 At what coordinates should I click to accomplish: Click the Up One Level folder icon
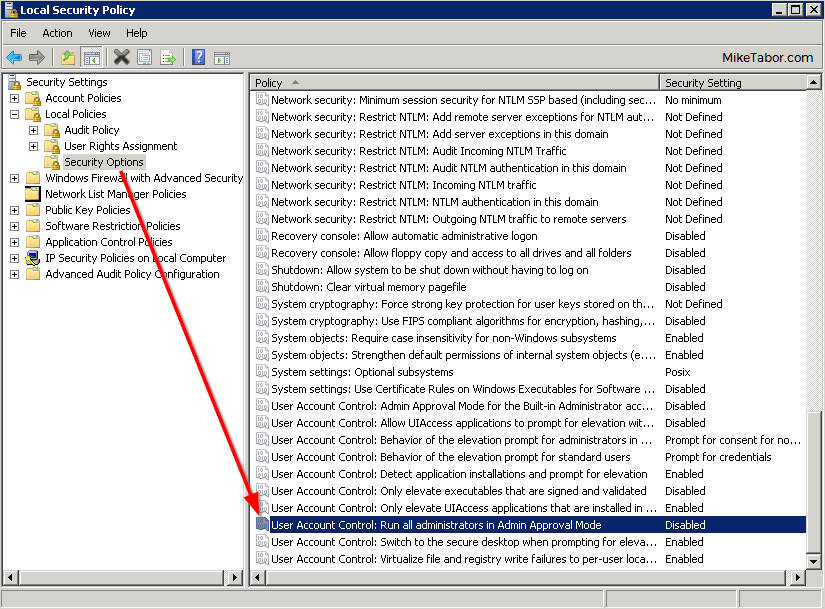pyautogui.click(x=68, y=57)
